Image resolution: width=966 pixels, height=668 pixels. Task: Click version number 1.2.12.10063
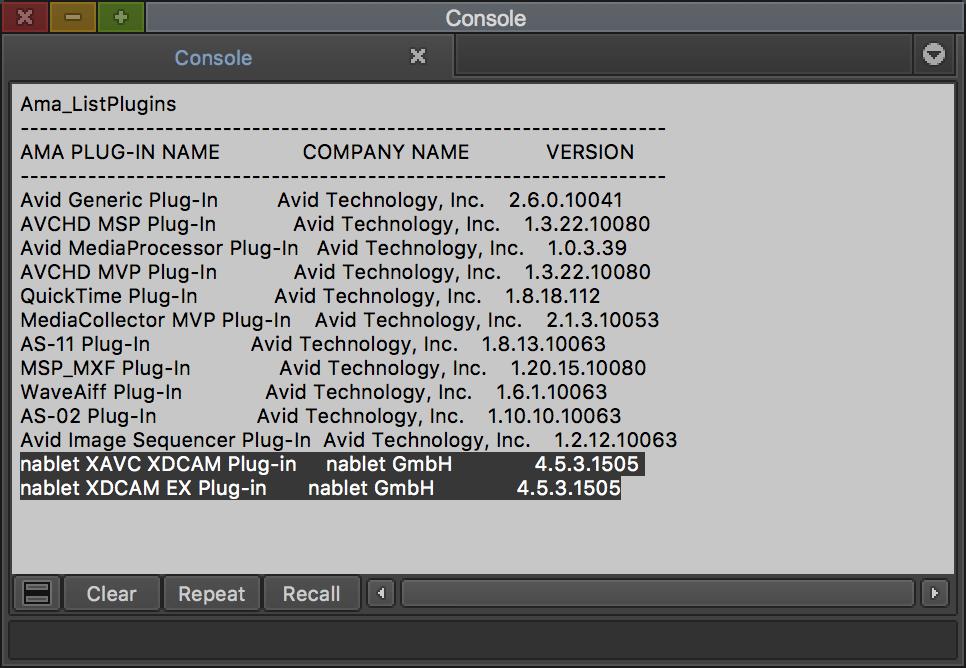(615, 441)
